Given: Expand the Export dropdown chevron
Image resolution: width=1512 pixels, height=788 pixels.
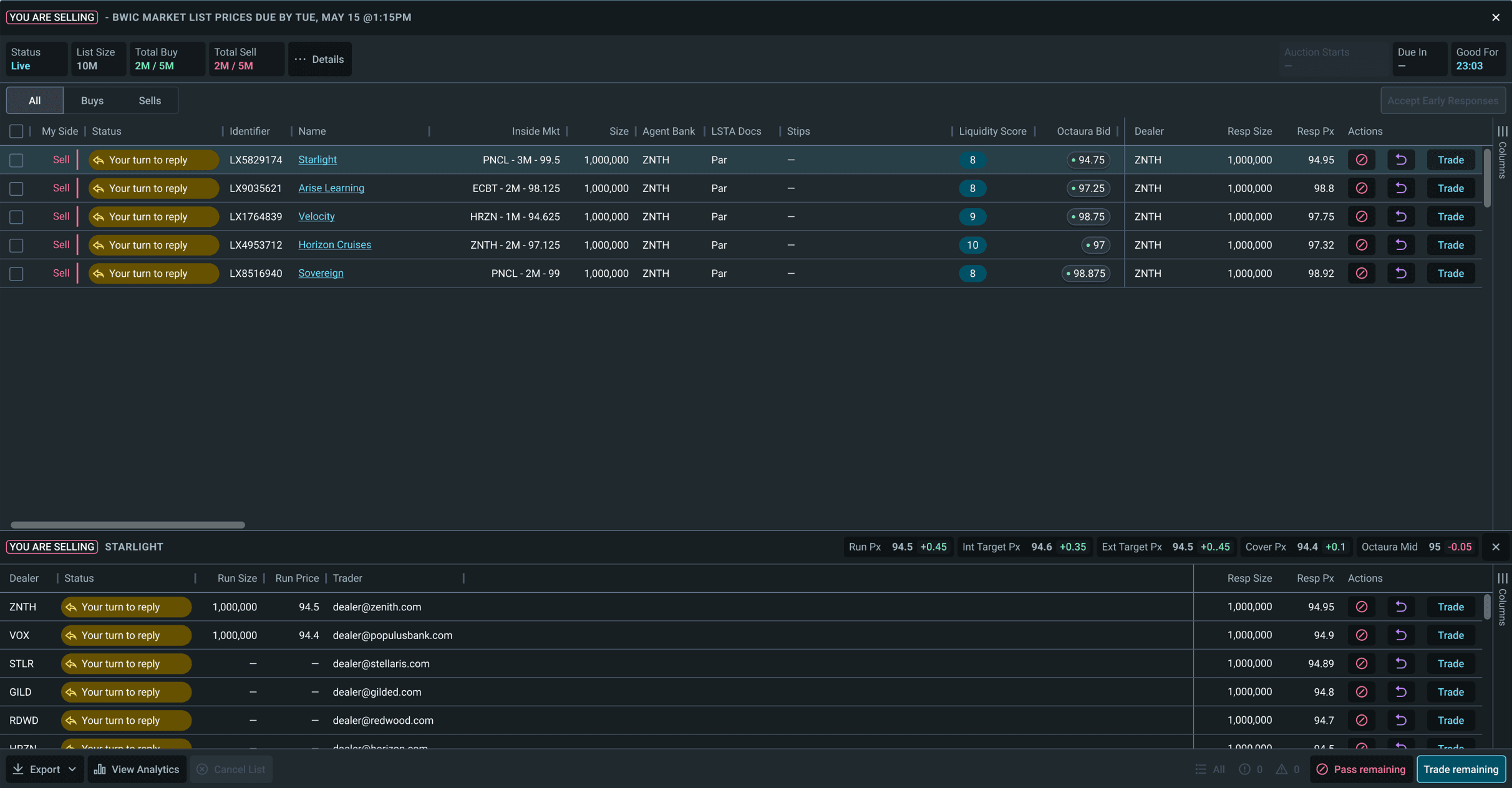Looking at the screenshot, I should point(73,769).
